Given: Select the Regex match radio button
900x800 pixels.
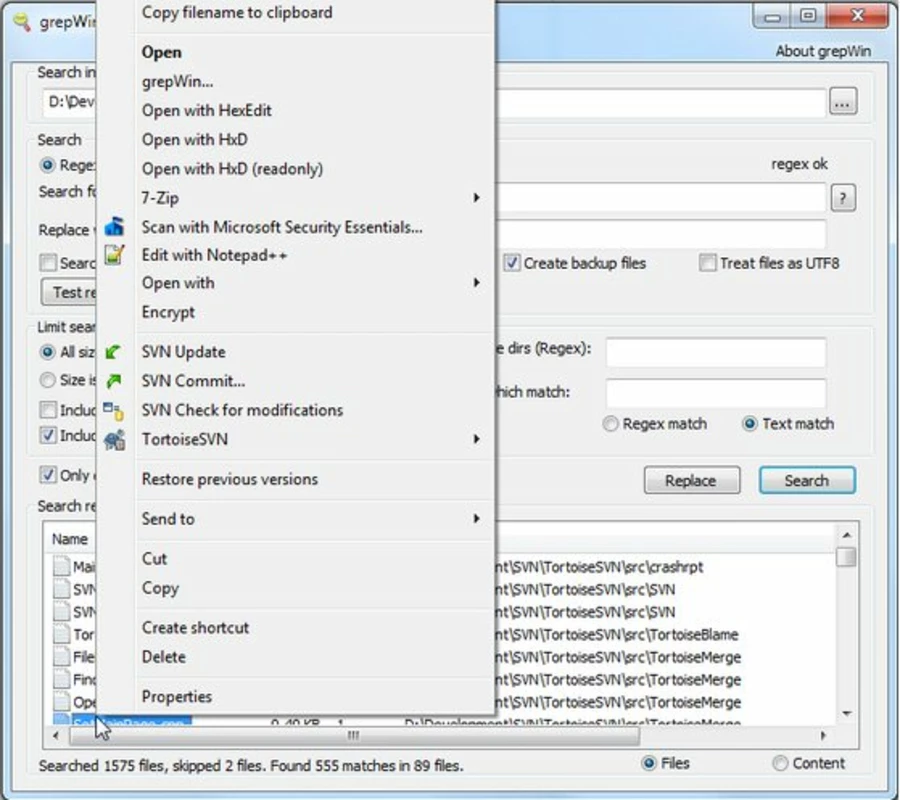Looking at the screenshot, I should tap(610, 424).
